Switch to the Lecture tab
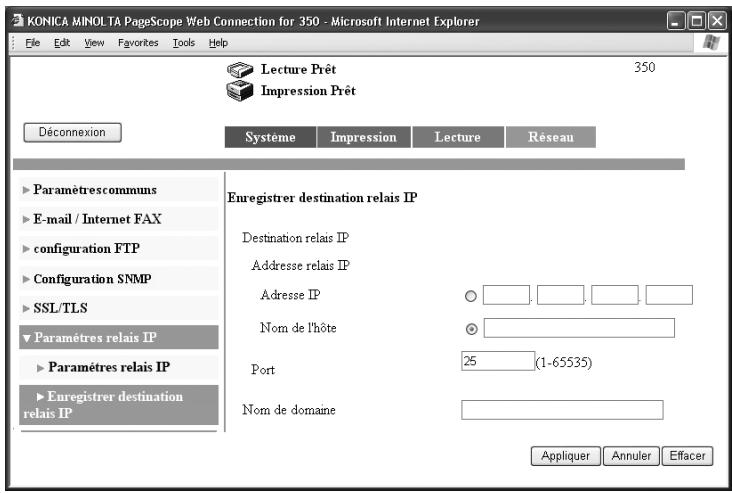732x493 pixels. 458,137
